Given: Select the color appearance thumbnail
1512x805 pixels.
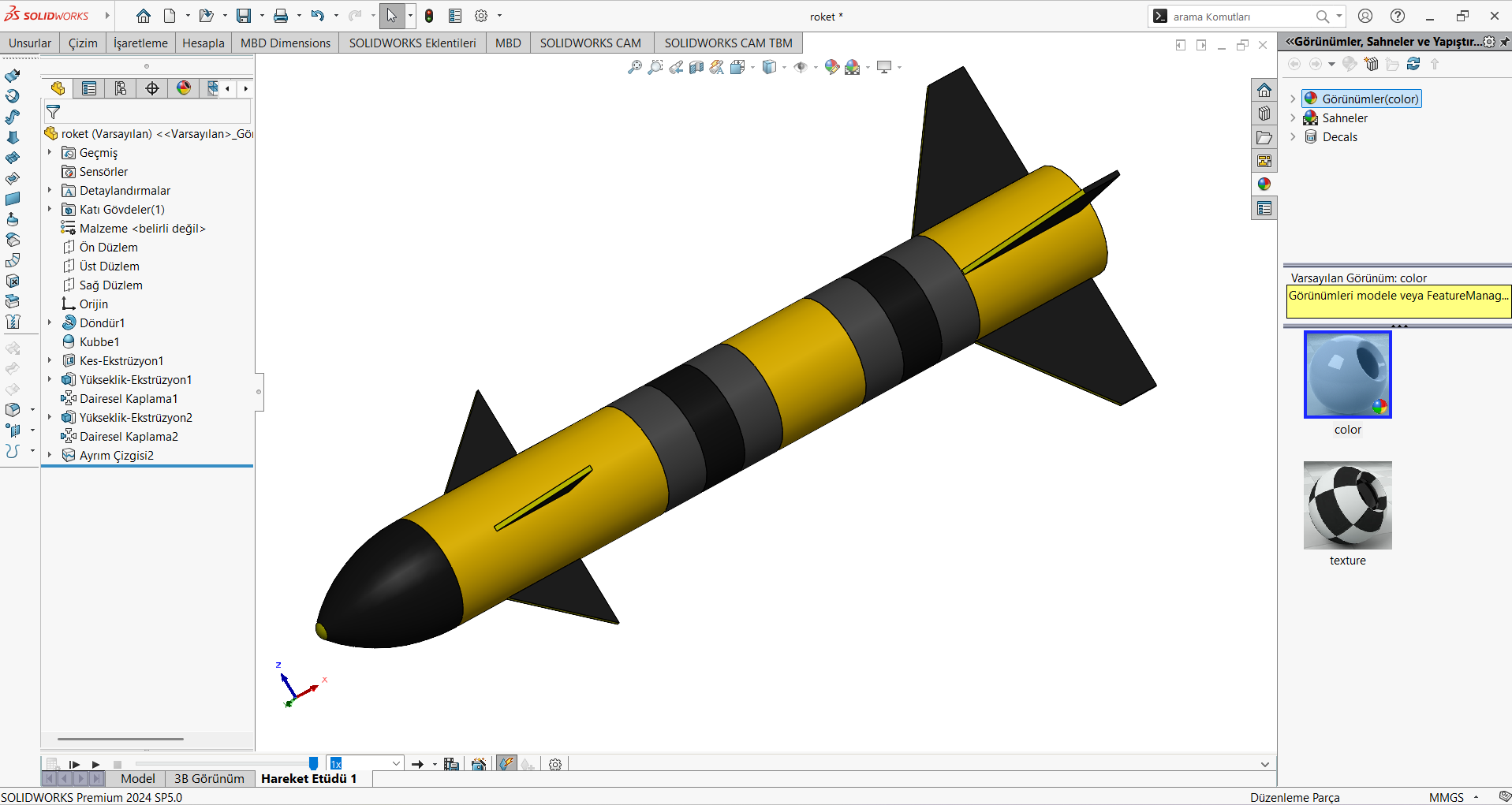Looking at the screenshot, I should (x=1347, y=375).
